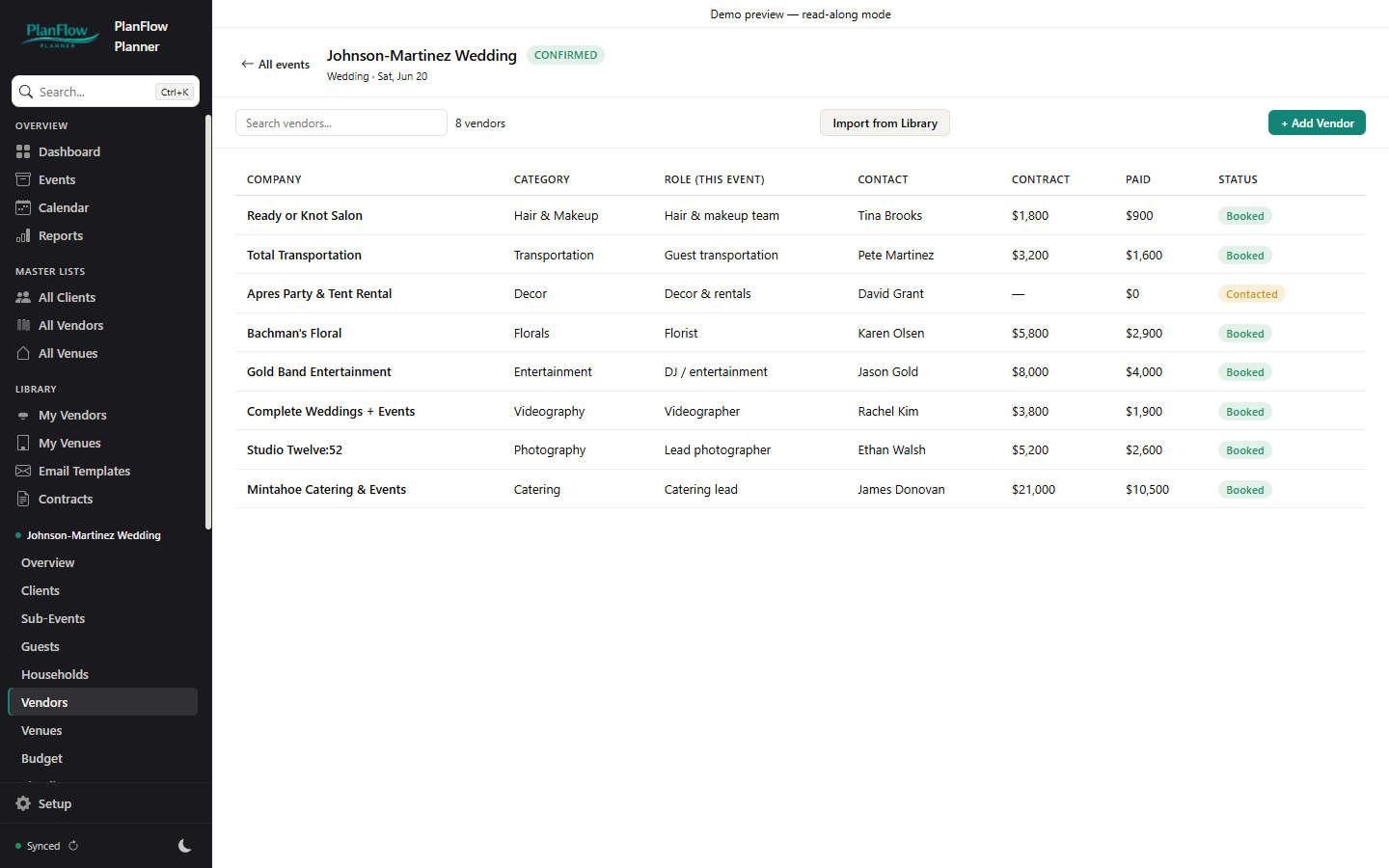The image size is (1389, 868).
Task: Click the 8 vendors count label
Action: pos(480,123)
